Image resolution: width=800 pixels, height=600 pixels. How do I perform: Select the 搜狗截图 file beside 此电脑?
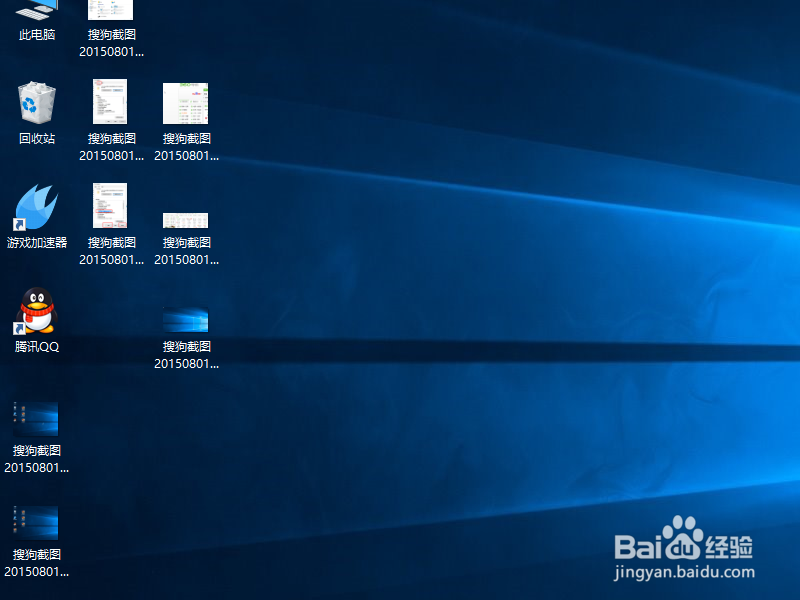coord(111,29)
